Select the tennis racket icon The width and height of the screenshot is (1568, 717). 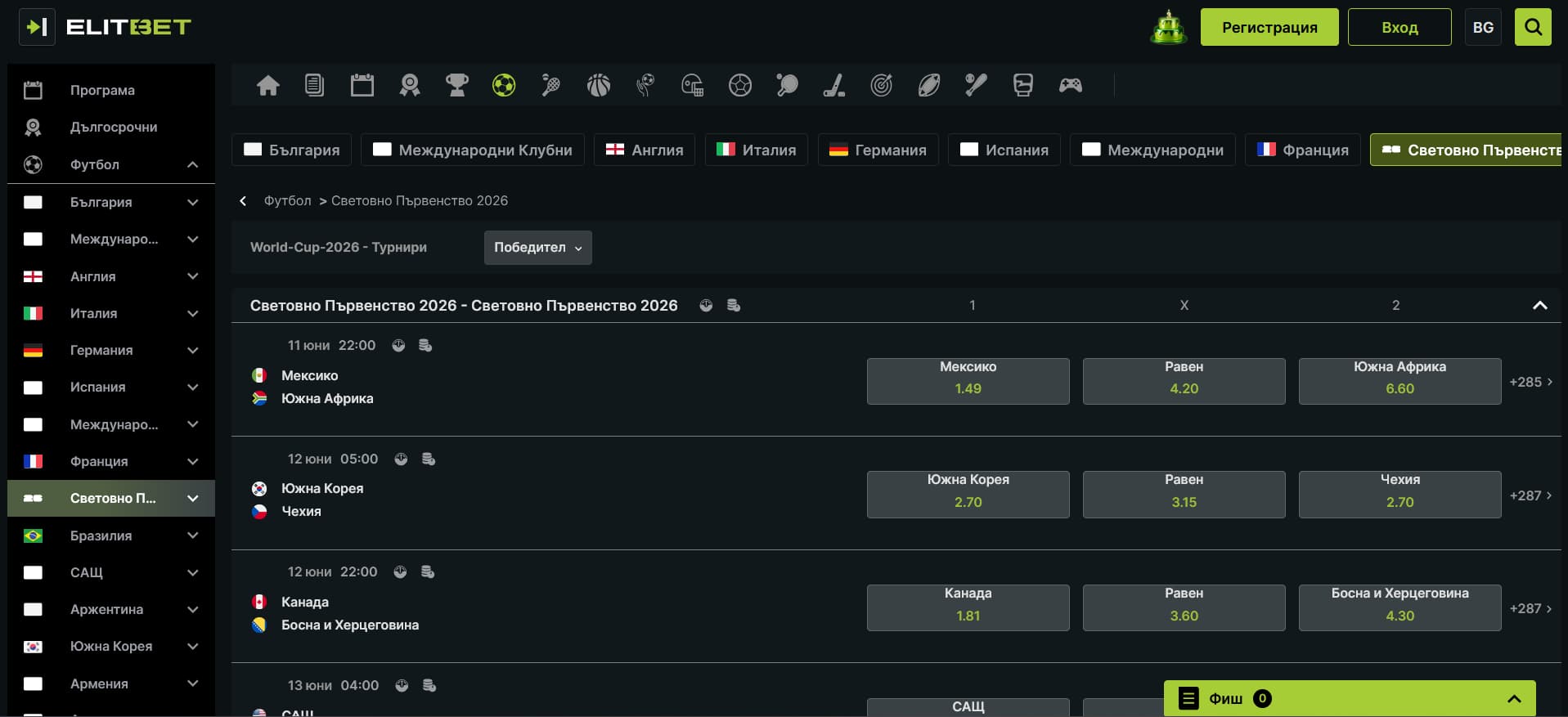(x=551, y=85)
